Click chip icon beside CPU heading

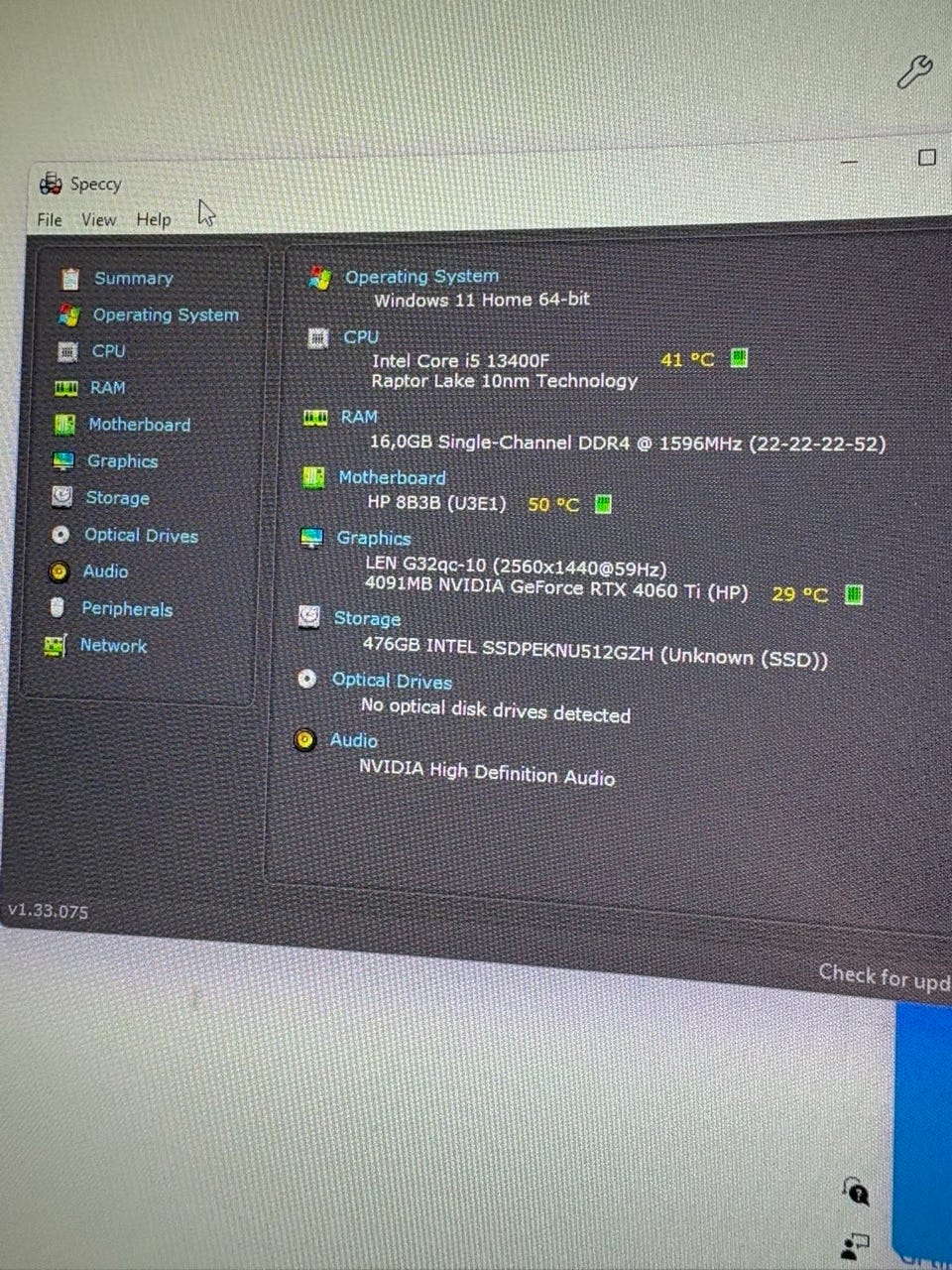317,338
